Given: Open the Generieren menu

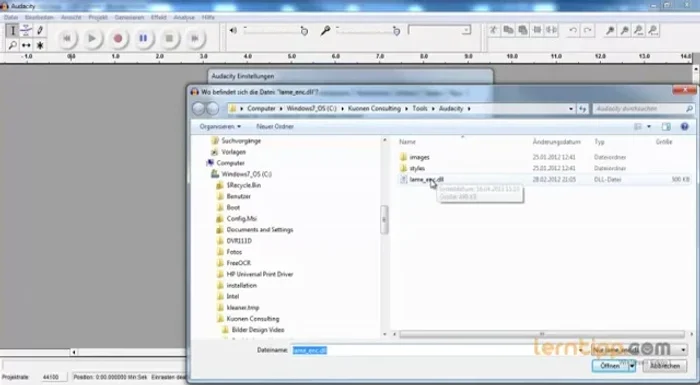Looking at the screenshot, I should click(129, 17).
